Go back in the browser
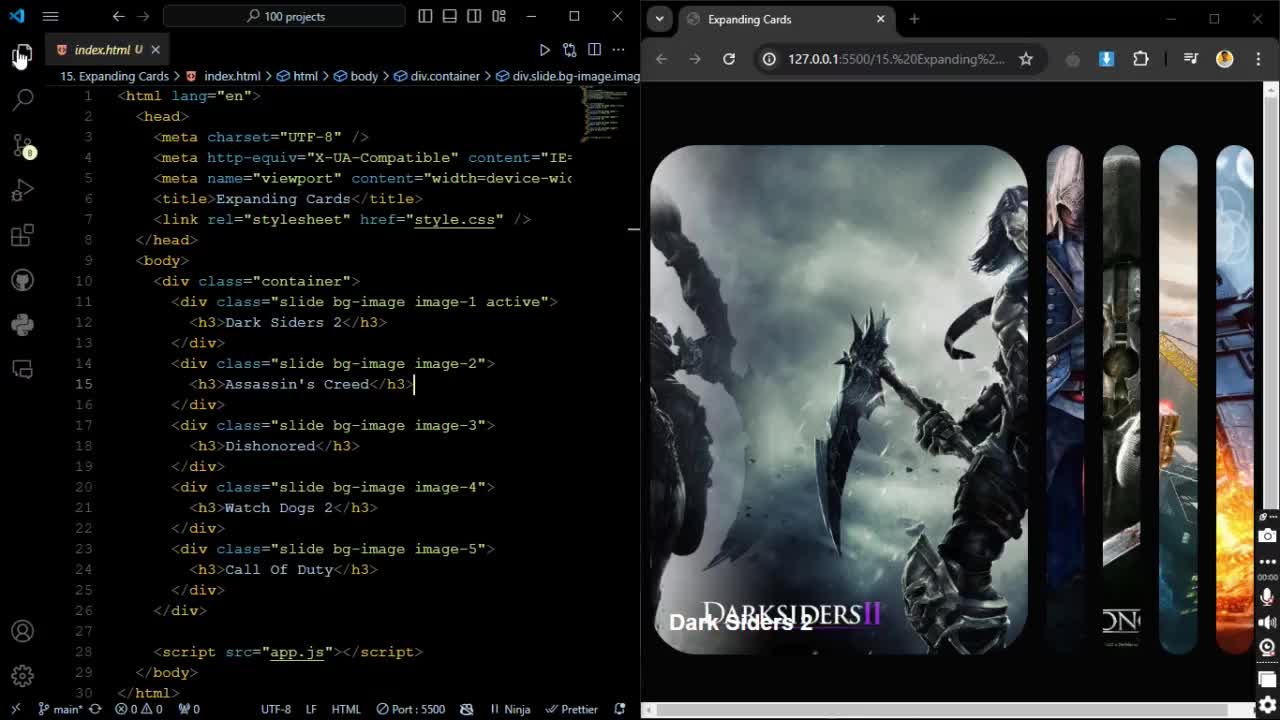 661,59
